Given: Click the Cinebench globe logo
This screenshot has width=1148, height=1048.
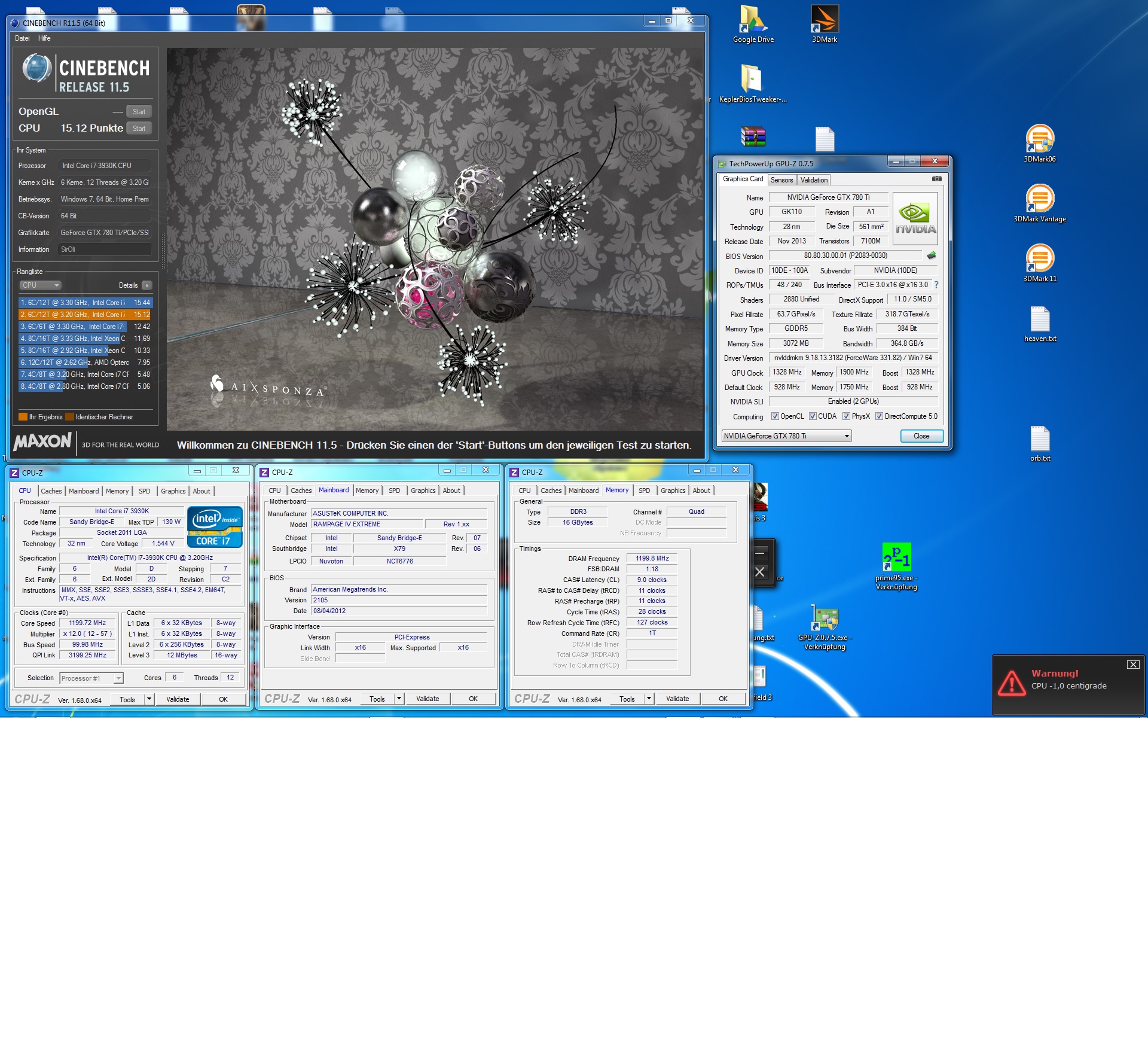Looking at the screenshot, I should 37,68.
